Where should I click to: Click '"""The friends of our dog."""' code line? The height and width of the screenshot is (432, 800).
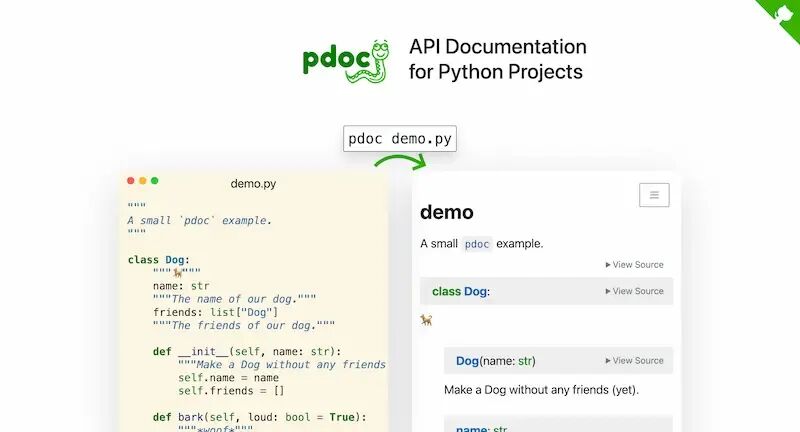tap(244, 325)
